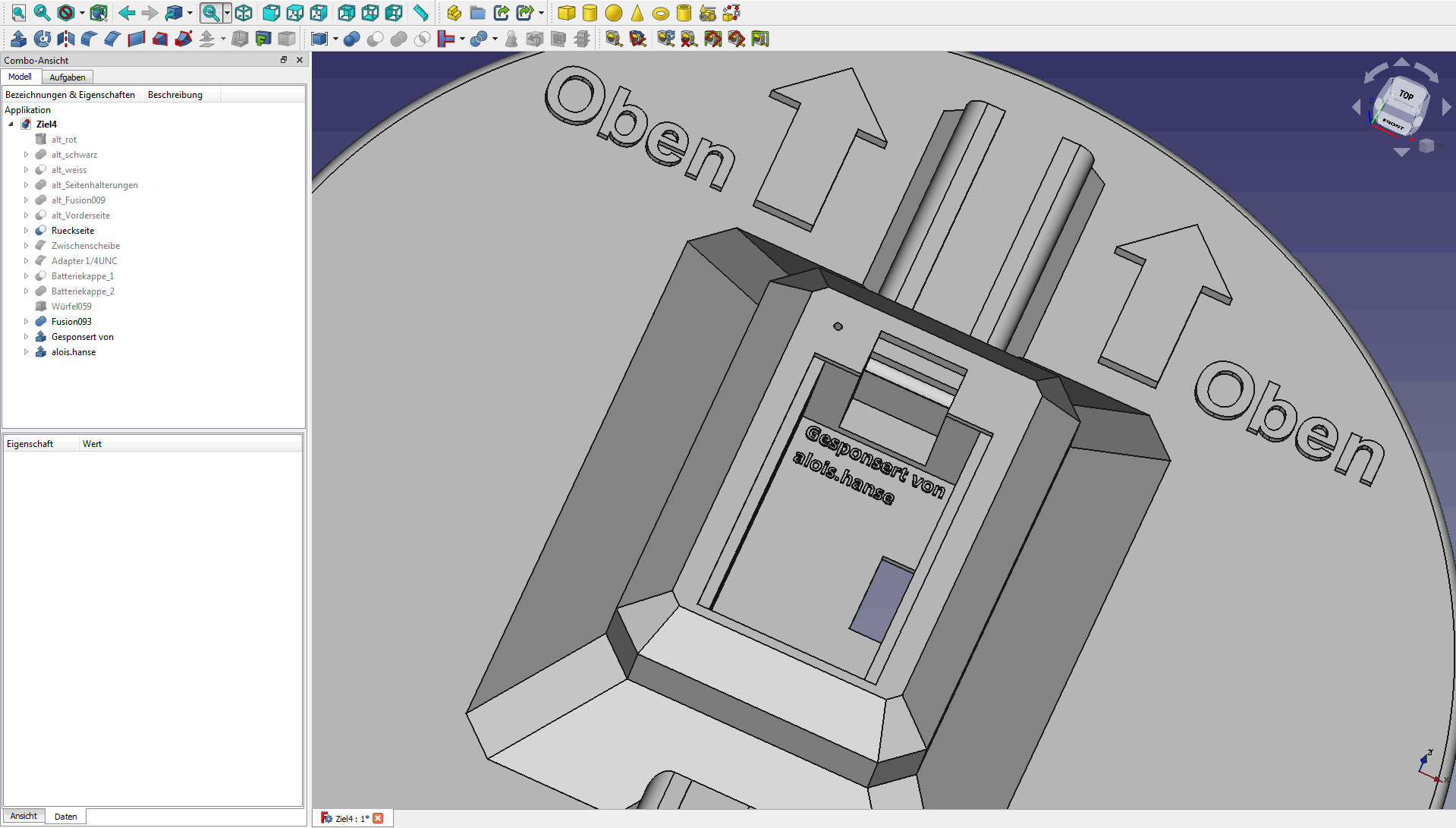
Task: Click the Measure angular icon
Action: point(638,39)
